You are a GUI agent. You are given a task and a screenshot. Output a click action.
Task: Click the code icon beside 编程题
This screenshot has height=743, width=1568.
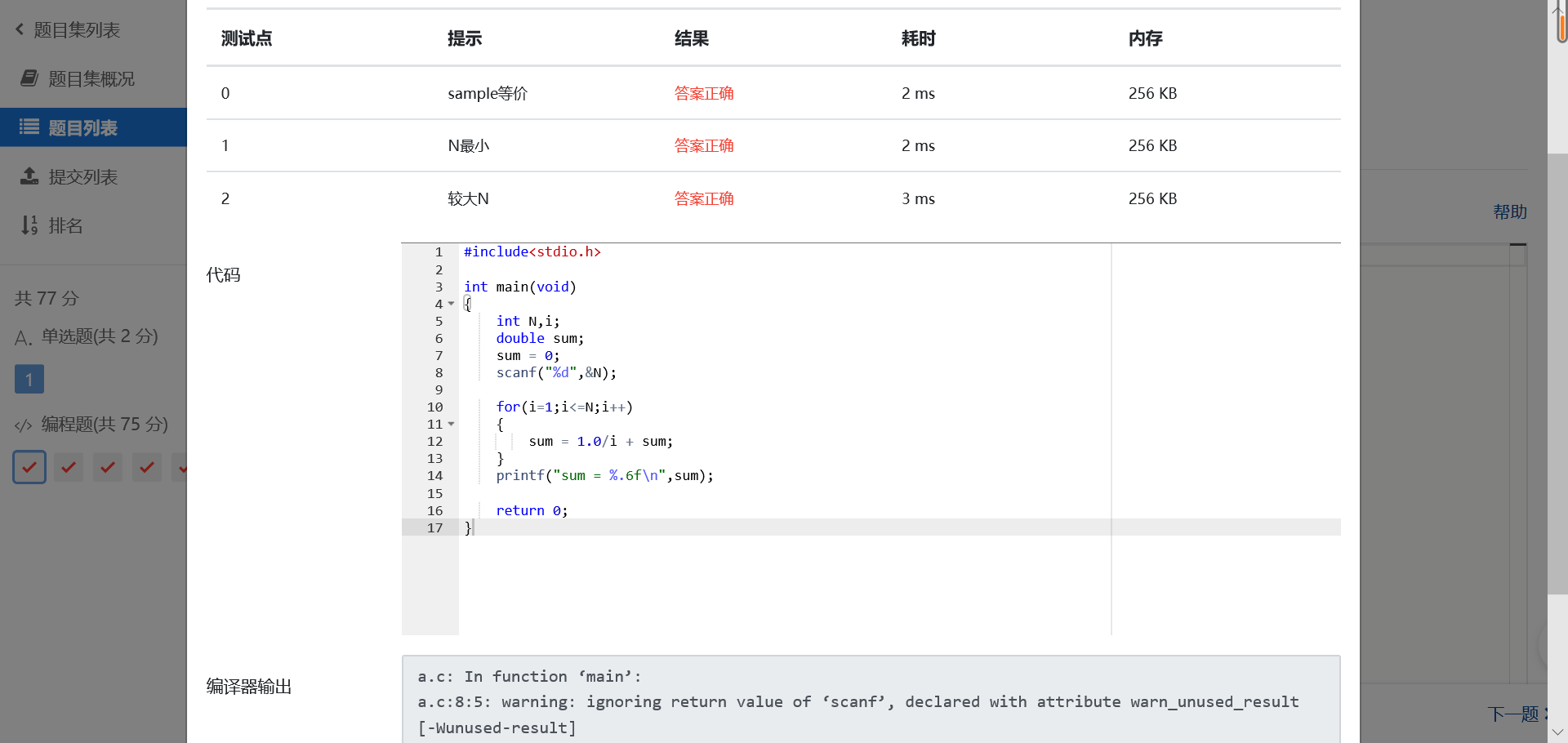coord(23,425)
